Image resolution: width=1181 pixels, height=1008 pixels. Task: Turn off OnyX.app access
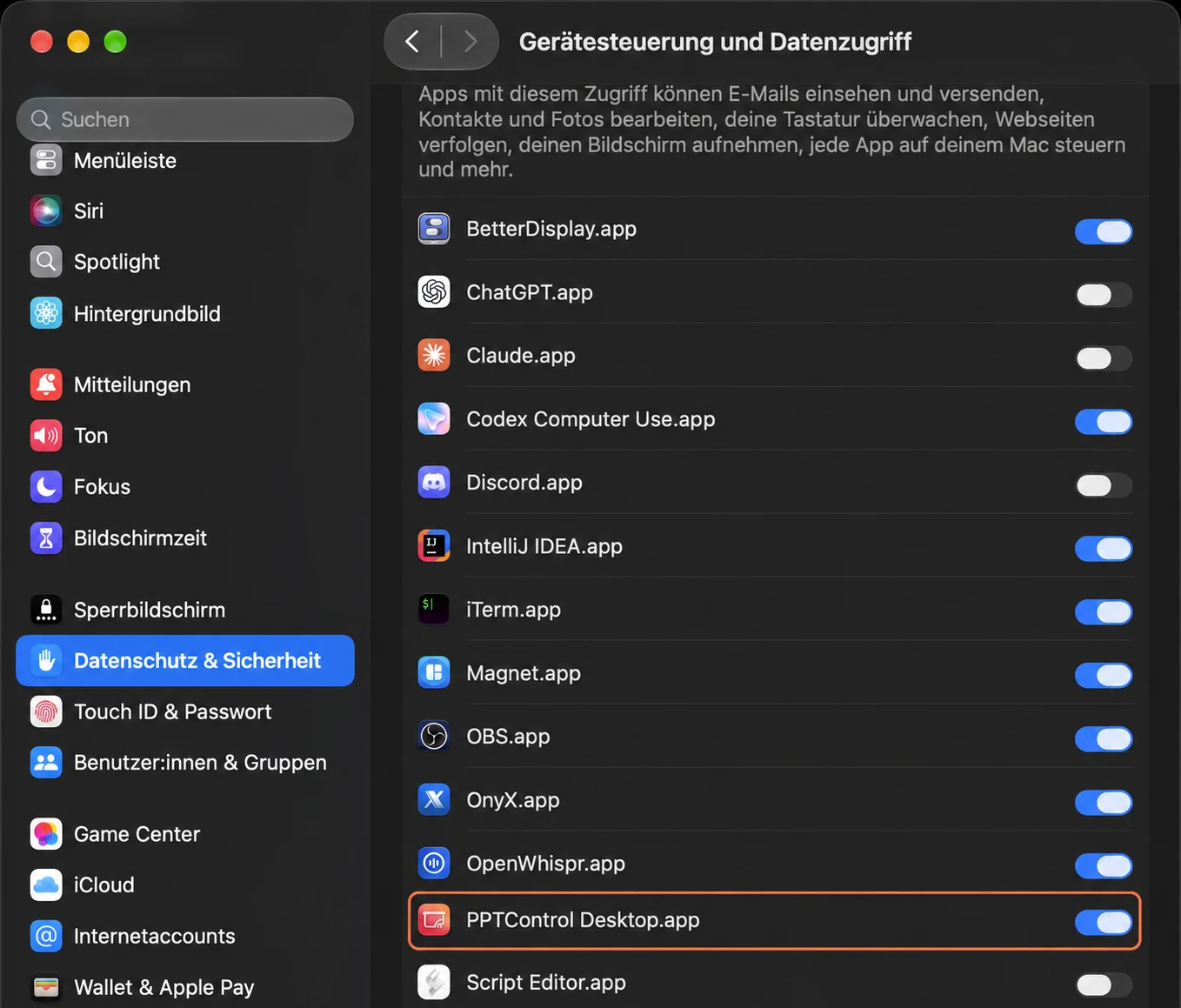(x=1104, y=803)
